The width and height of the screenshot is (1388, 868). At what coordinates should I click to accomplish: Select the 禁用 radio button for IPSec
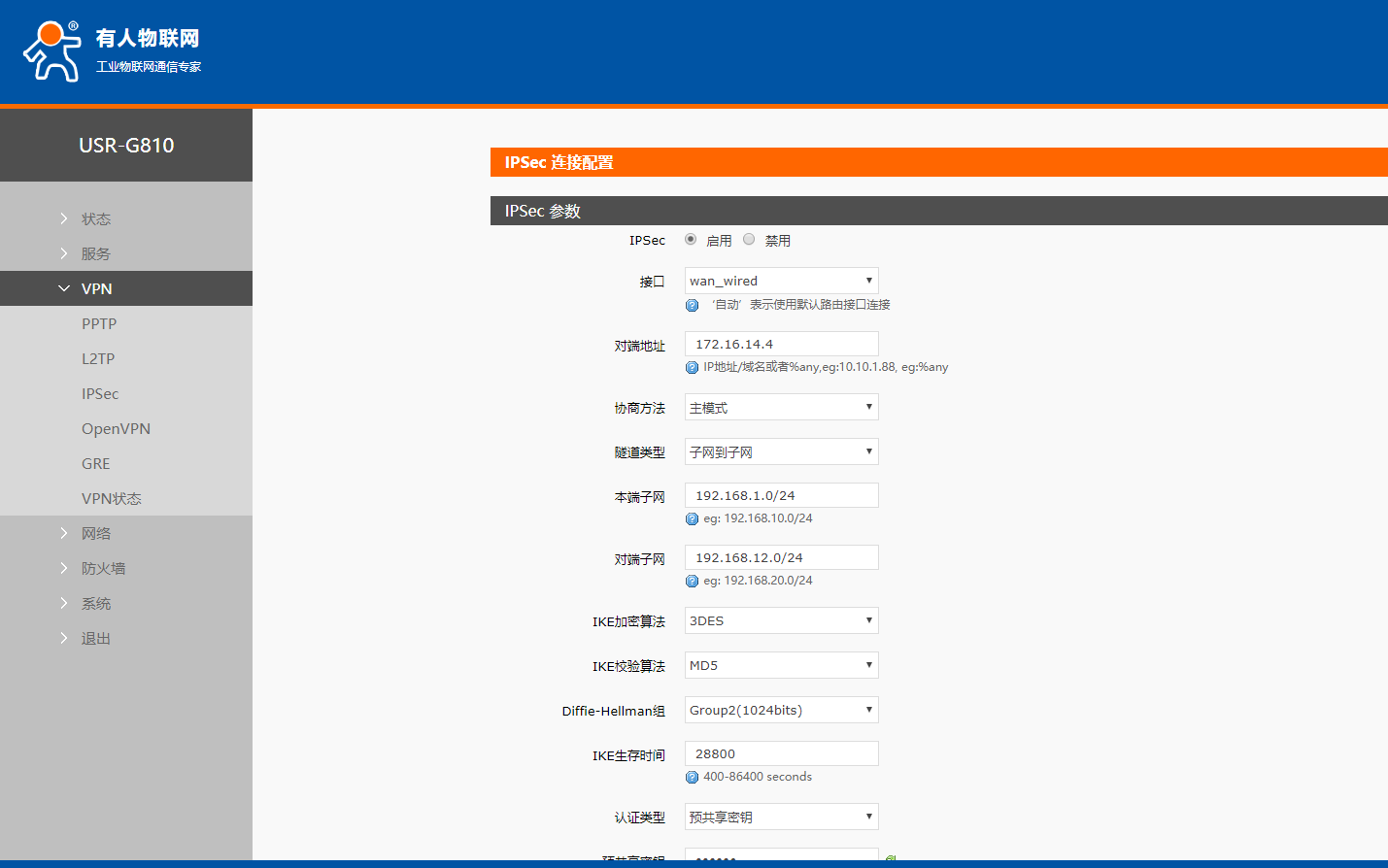click(x=749, y=239)
